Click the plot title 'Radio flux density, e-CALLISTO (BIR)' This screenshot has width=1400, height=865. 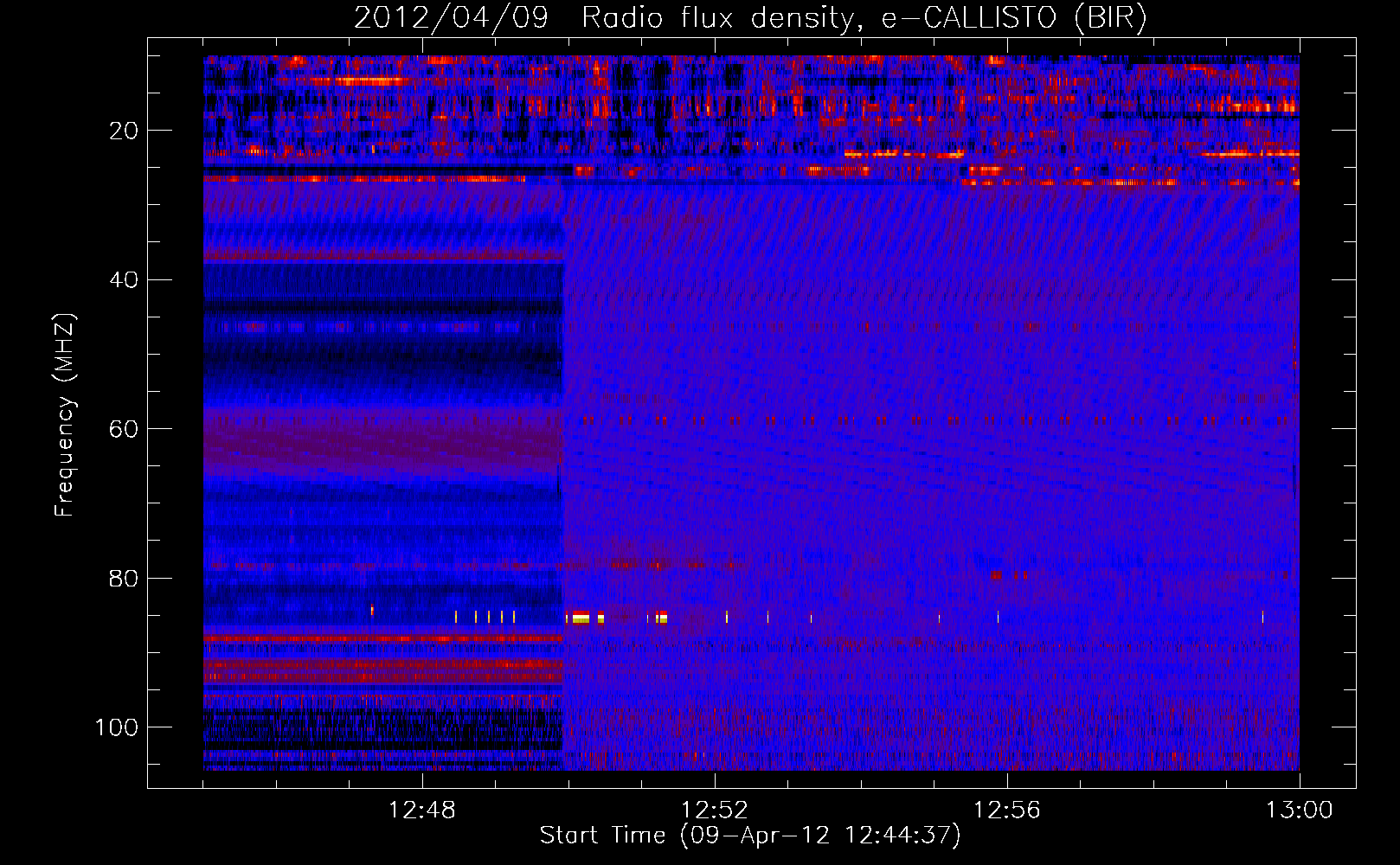tap(864, 18)
